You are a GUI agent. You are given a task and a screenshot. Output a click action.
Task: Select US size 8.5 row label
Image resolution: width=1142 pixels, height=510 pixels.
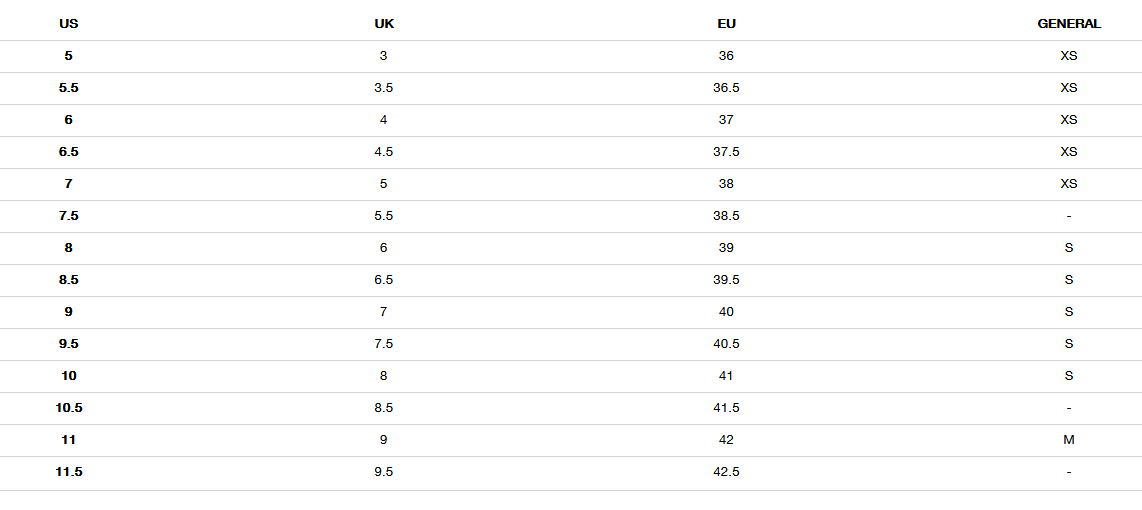pyautogui.click(x=68, y=280)
